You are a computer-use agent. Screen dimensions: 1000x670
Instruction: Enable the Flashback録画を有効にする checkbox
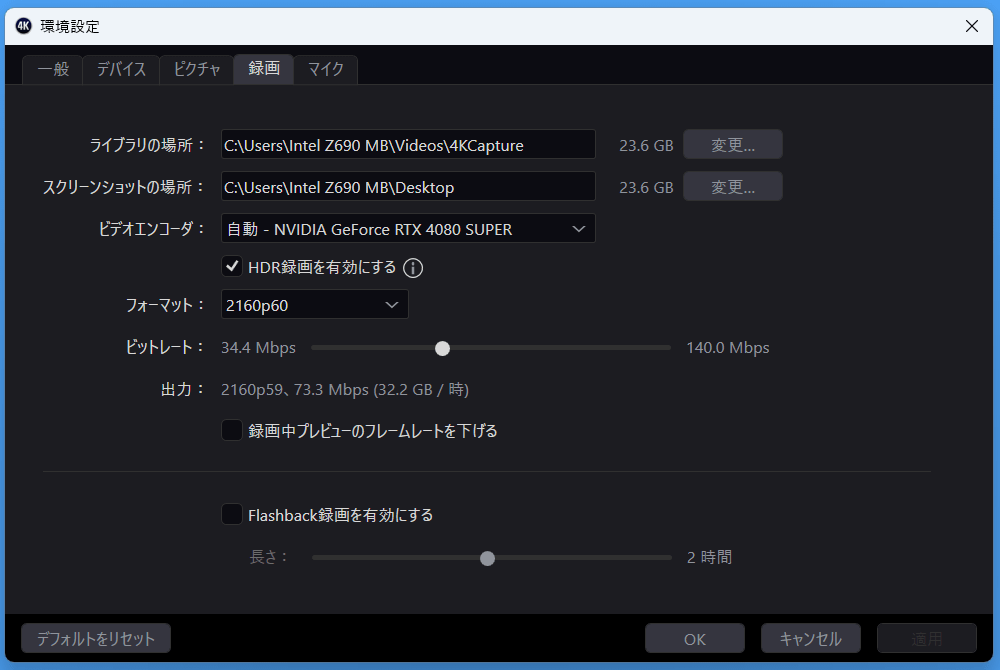click(x=232, y=515)
